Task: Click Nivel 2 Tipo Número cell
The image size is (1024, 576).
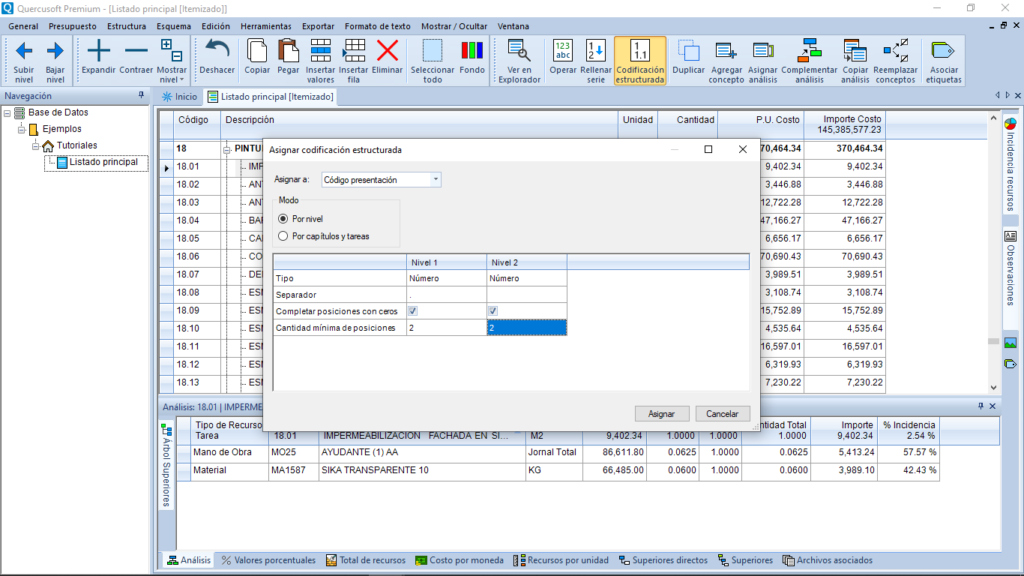Action: tap(526, 278)
